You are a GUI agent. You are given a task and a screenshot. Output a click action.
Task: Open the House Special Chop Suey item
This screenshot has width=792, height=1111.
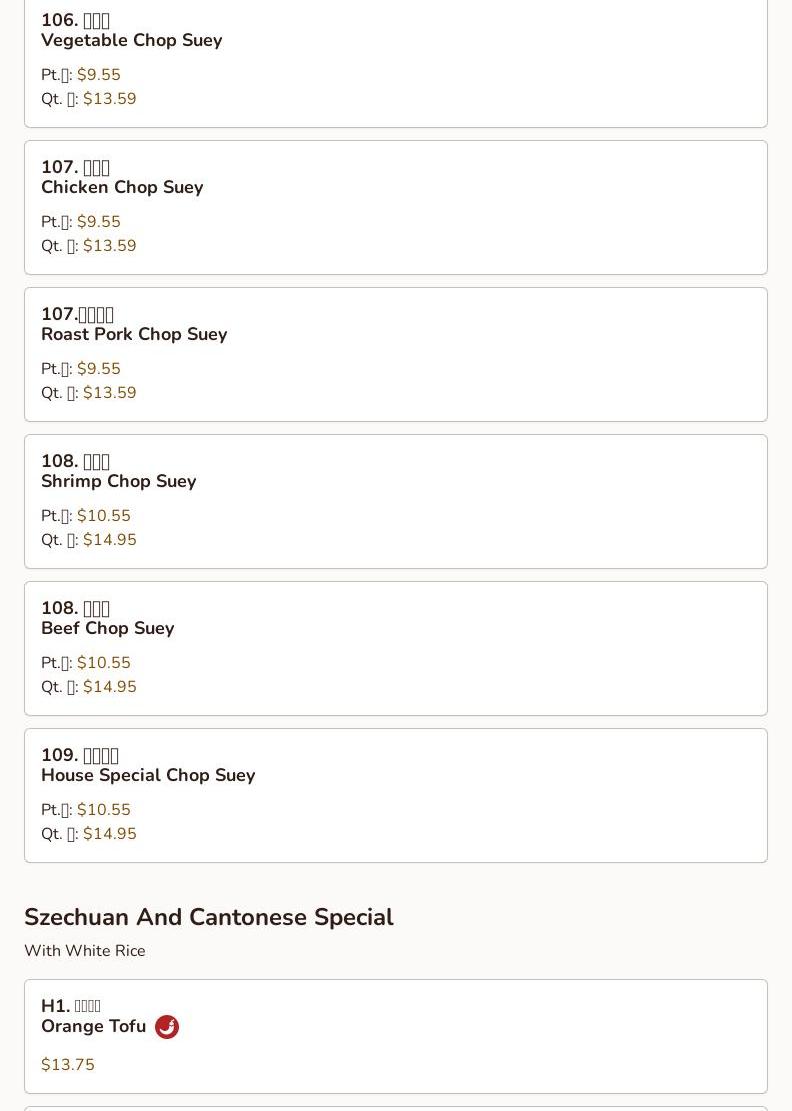tap(396, 796)
